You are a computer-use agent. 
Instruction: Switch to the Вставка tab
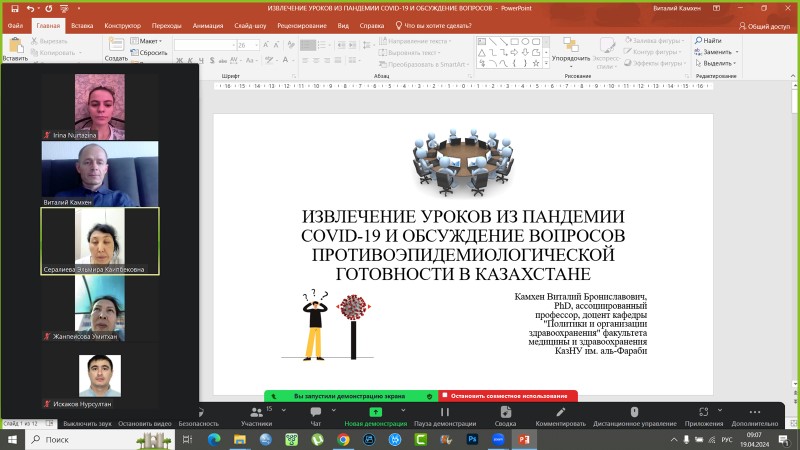(82, 26)
